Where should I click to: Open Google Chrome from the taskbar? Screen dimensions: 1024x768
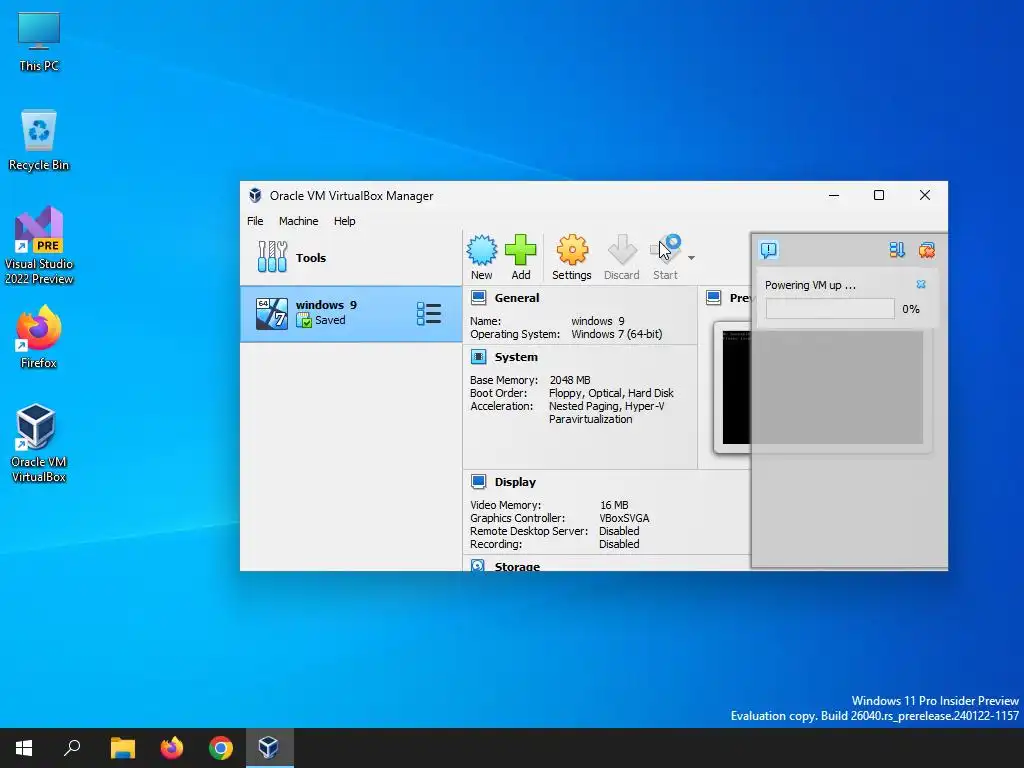point(221,748)
